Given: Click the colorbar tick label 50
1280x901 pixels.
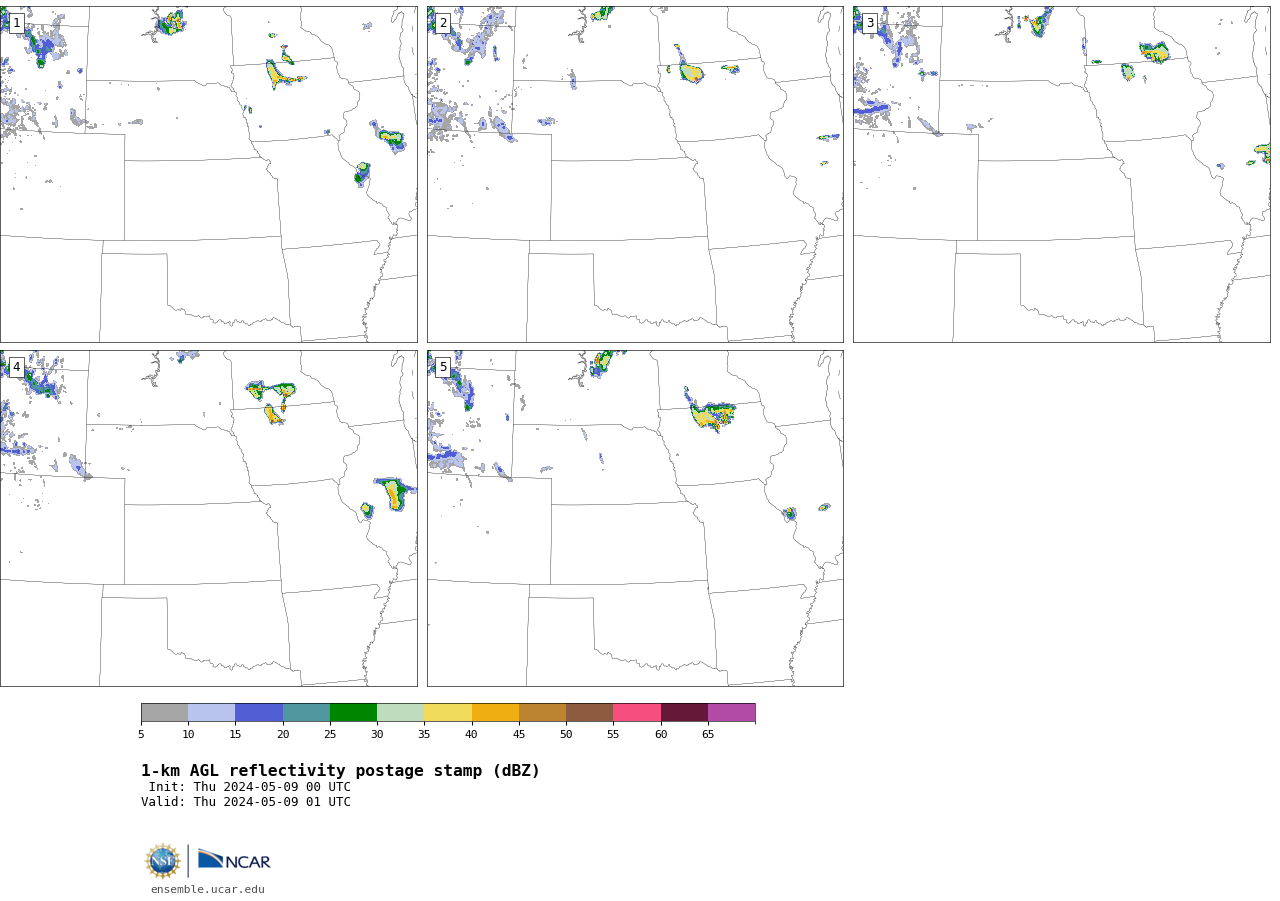Looking at the screenshot, I should coord(566,735).
